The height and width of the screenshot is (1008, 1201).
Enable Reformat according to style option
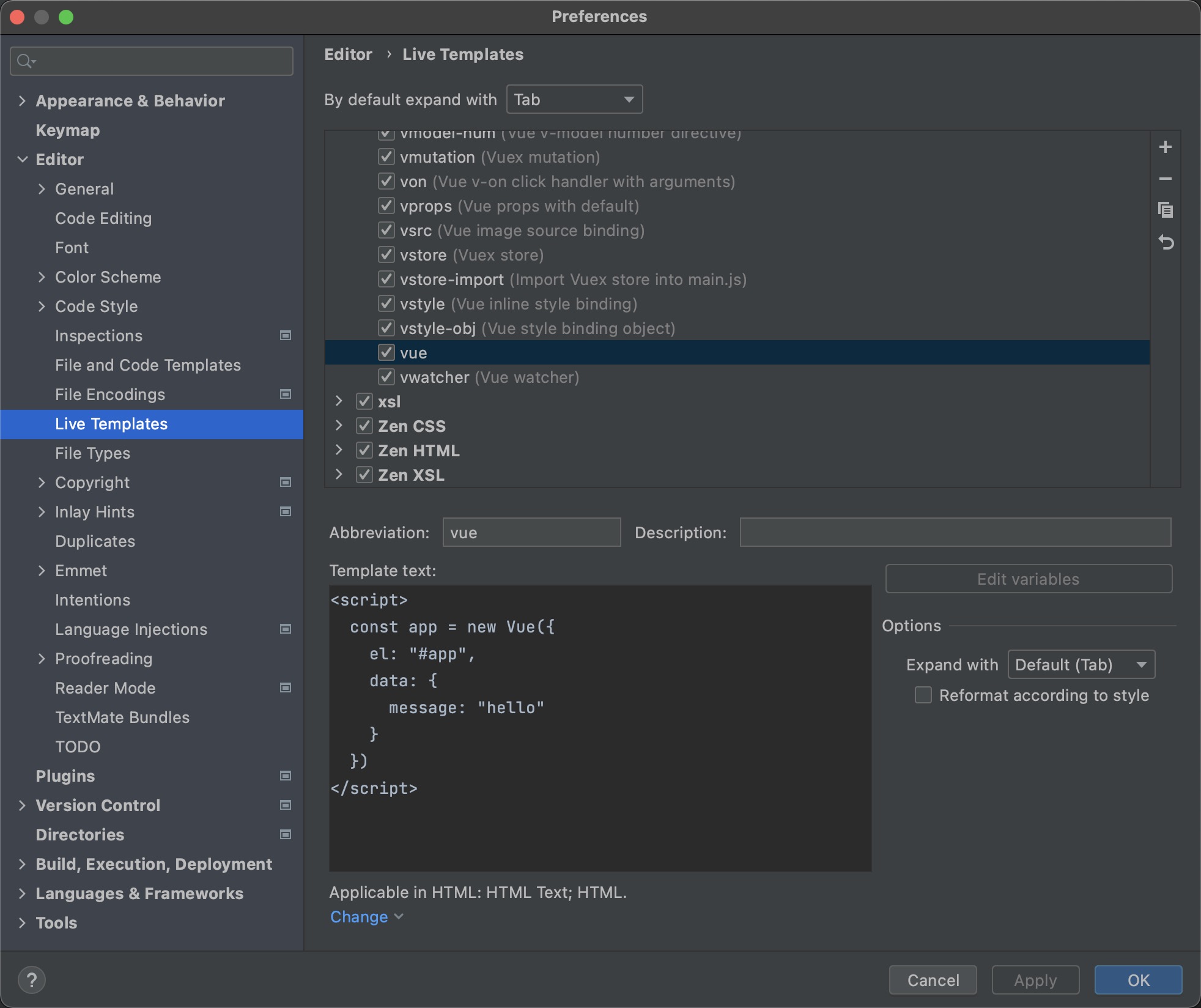(x=921, y=696)
